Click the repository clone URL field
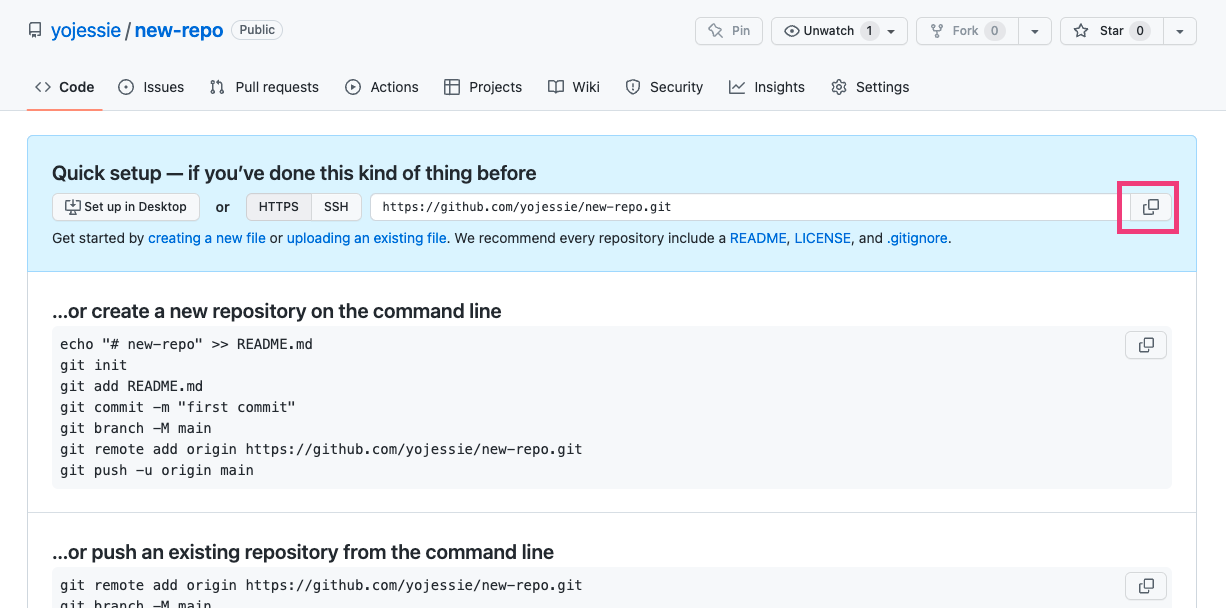This screenshot has height=608, width=1226. click(x=750, y=207)
